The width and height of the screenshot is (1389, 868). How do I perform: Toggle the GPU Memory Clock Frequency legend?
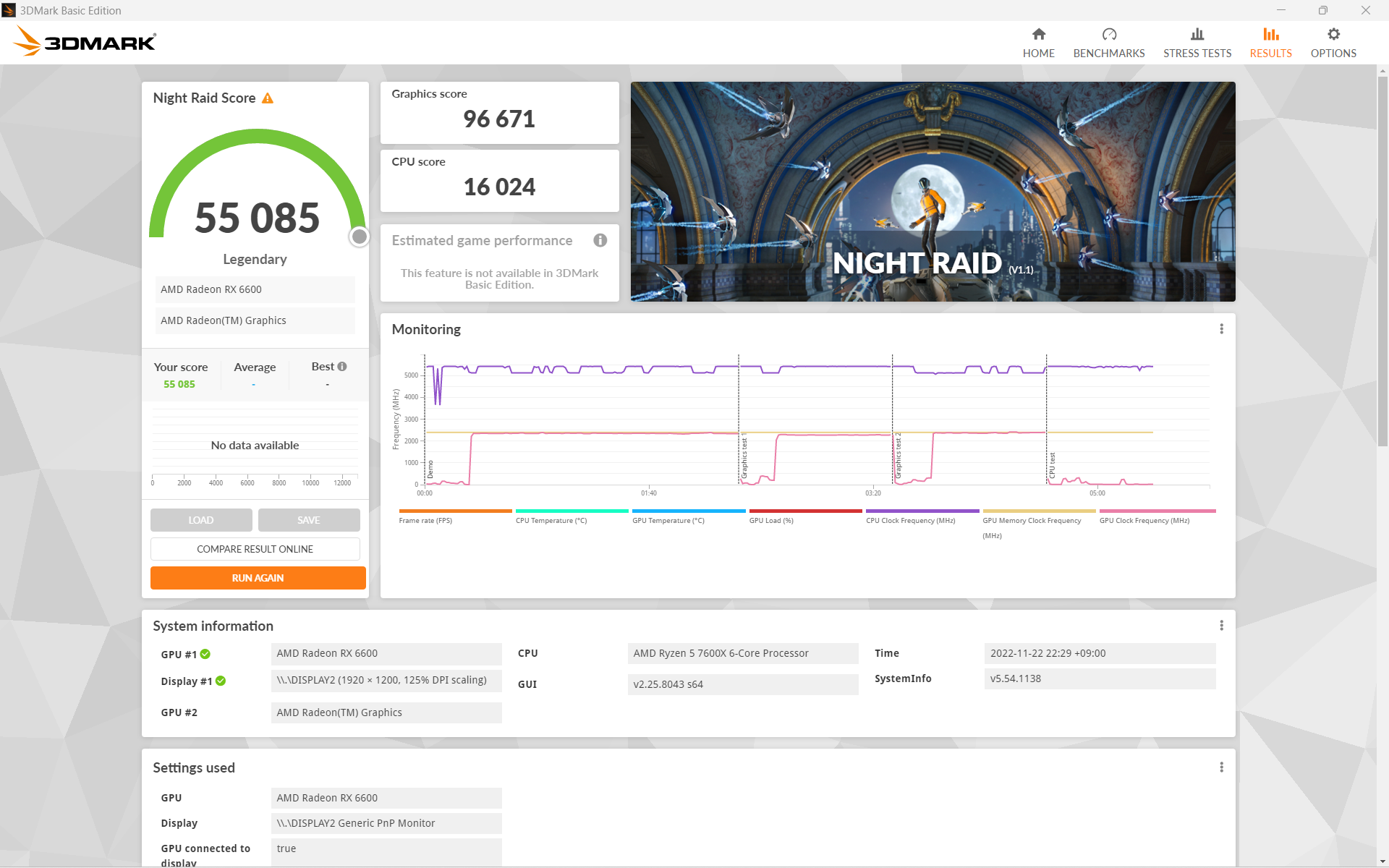[1039, 524]
